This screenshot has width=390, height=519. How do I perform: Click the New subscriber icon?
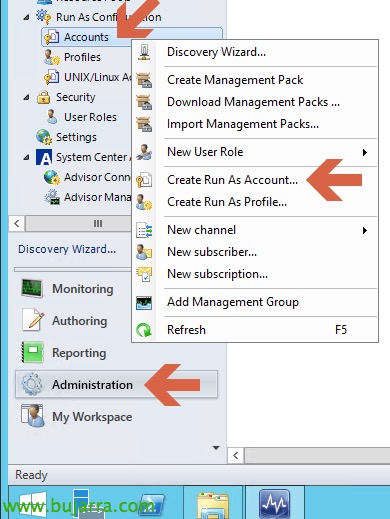(x=144, y=252)
